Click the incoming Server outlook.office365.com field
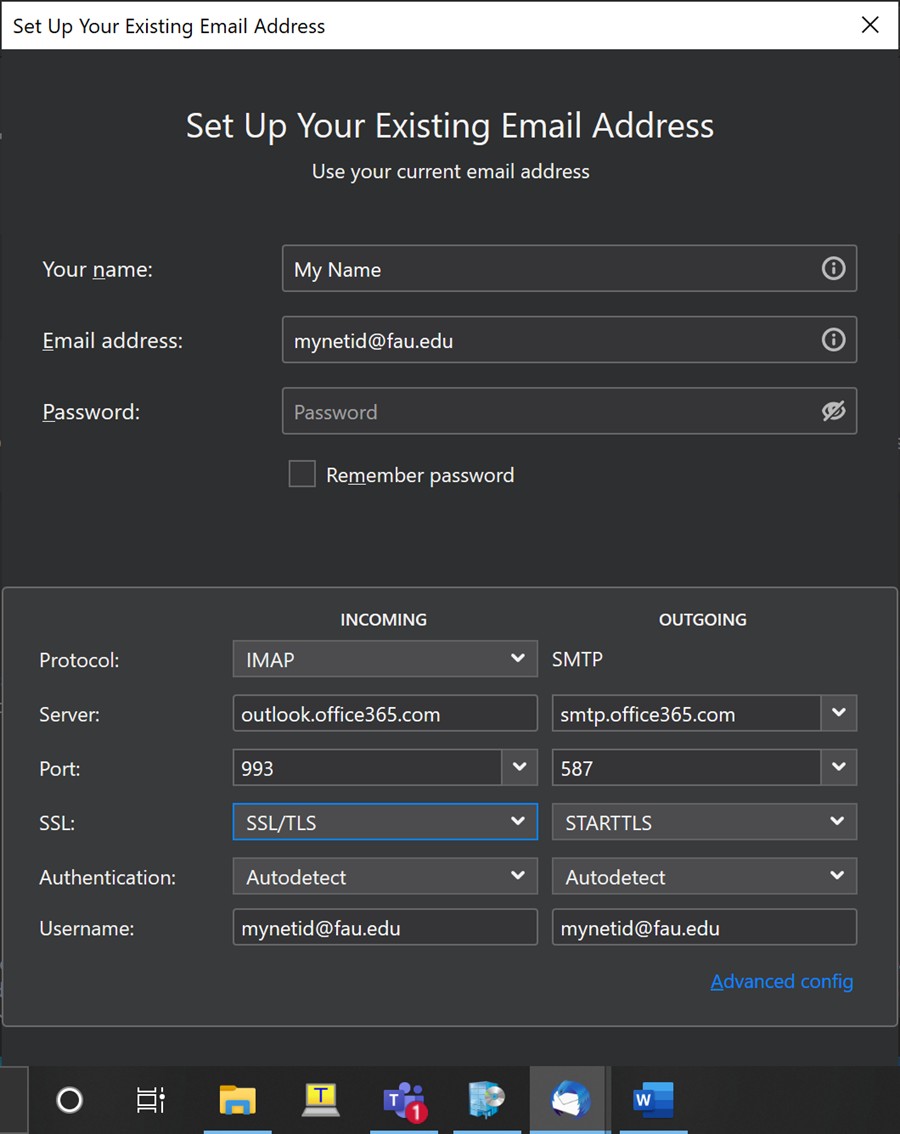The width and height of the screenshot is (900, 1134). click(x=385, y=714)
